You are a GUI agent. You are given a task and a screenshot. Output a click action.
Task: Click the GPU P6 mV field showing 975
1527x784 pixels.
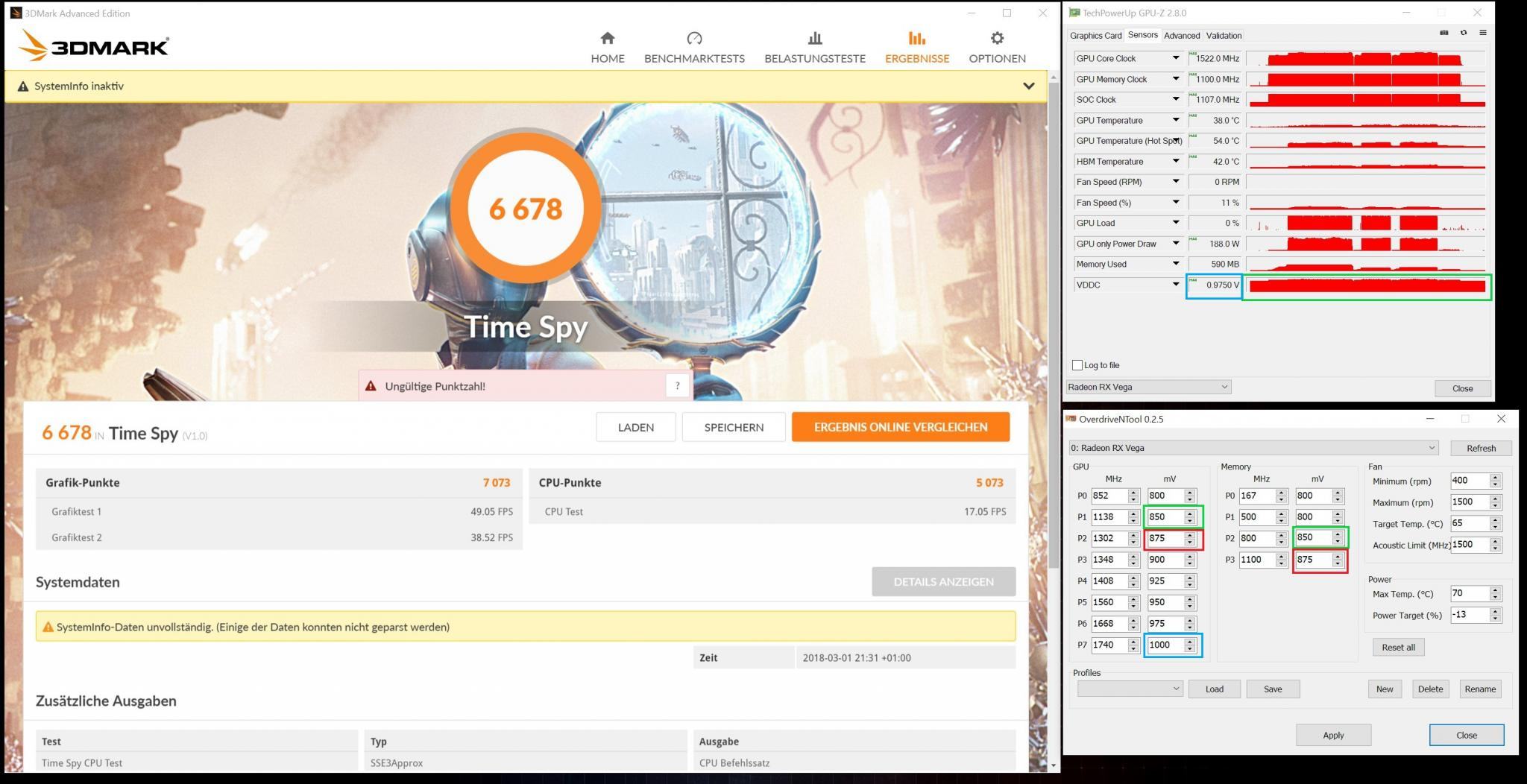click(x=1165, y=624)
